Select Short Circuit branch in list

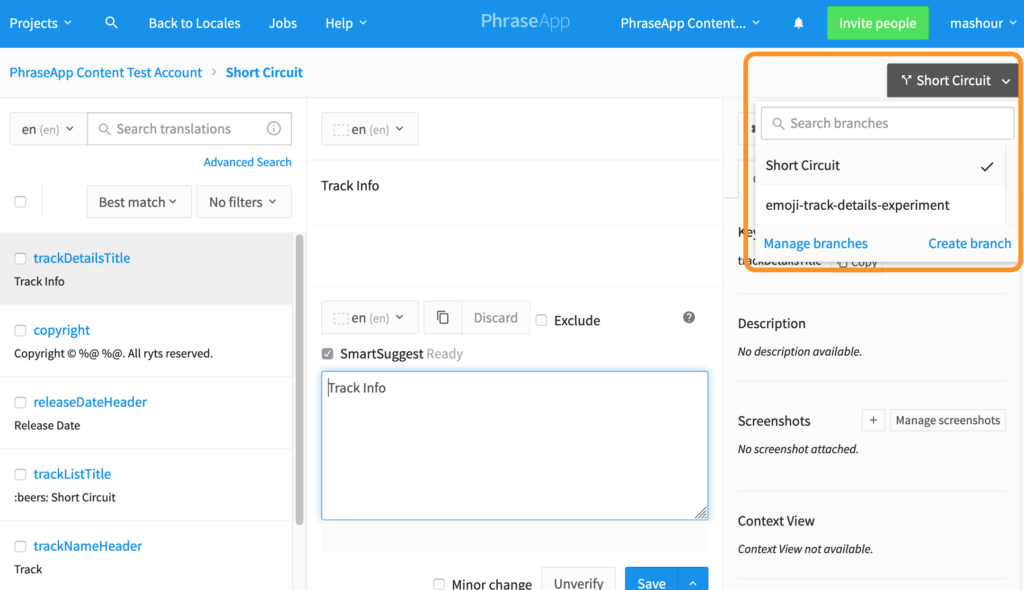(880, 165)
